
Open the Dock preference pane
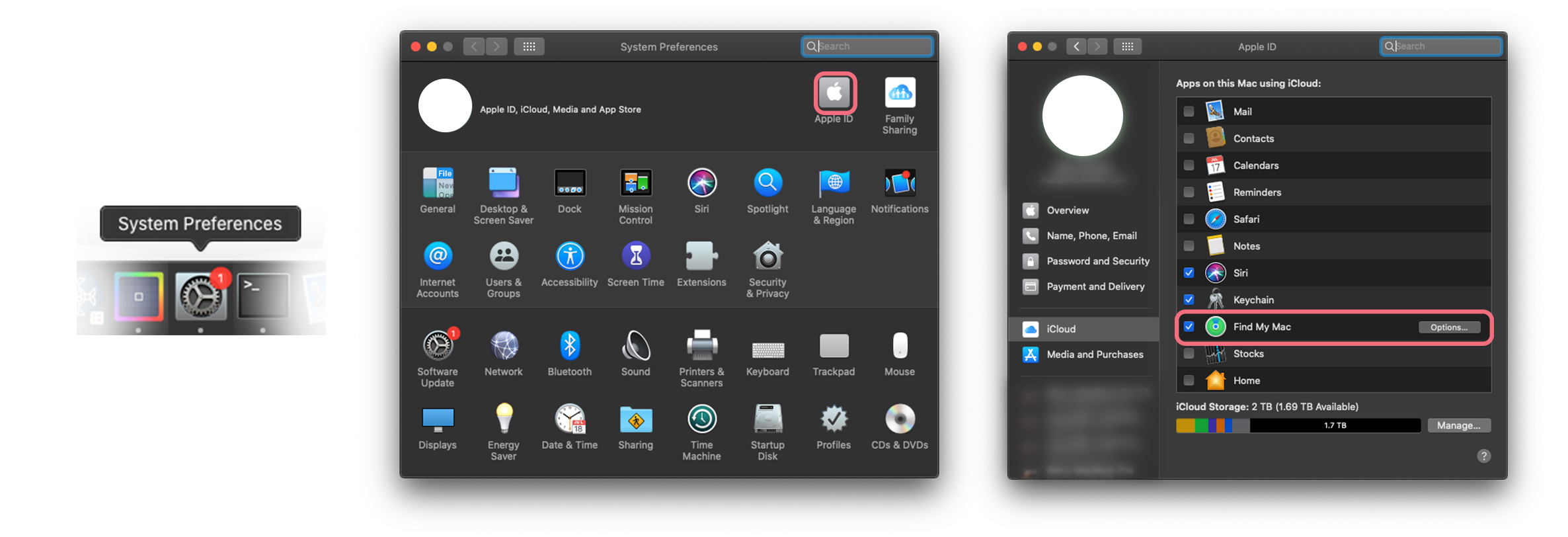click(x=570, y=183)
